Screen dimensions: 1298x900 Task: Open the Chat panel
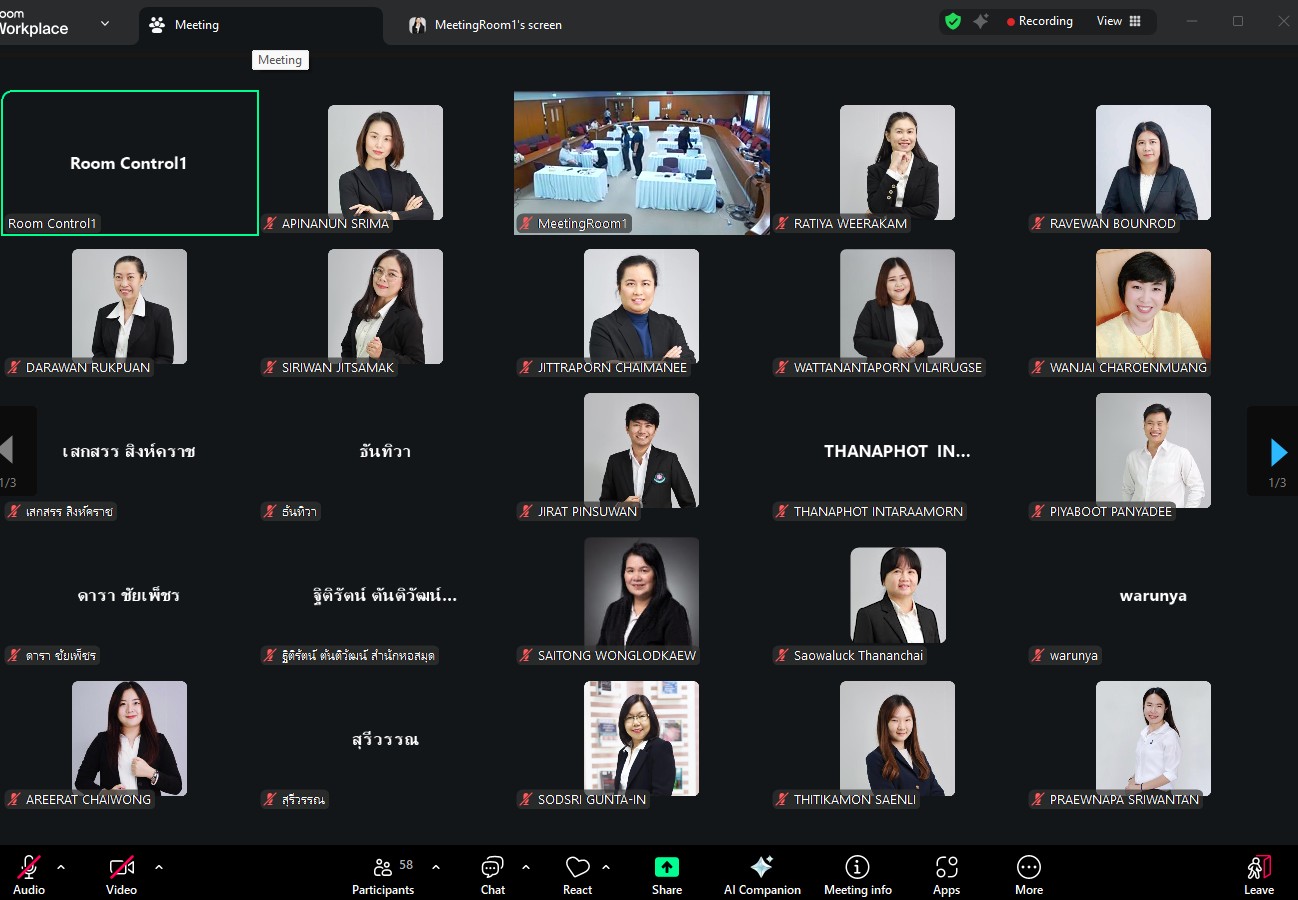(x=492, y=875)
